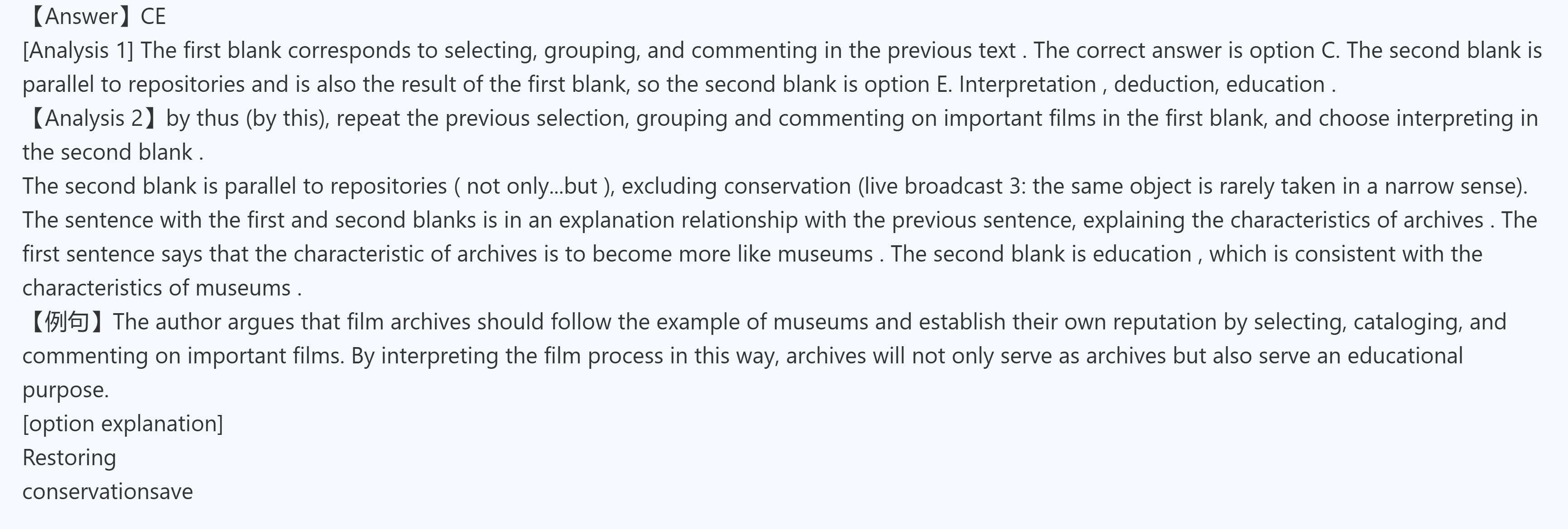The image size is (1568, 529).
Task: Click the [Analysis 1] heading
Action: coord(78,51)
